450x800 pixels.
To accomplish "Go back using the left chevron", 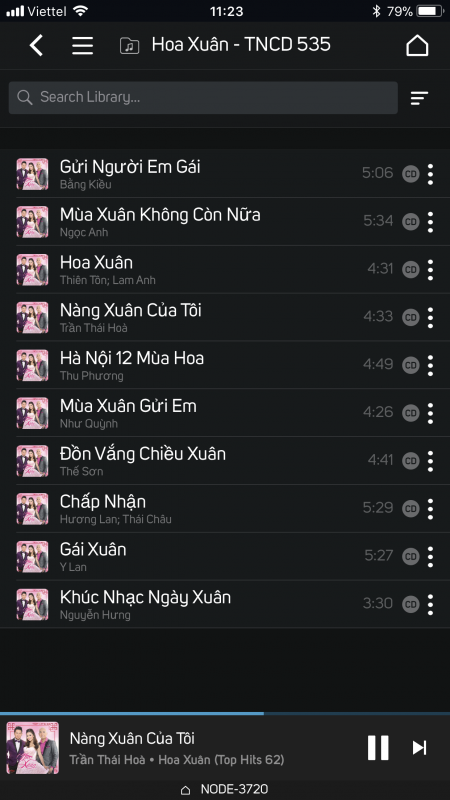I will click(x=36, y=45).
